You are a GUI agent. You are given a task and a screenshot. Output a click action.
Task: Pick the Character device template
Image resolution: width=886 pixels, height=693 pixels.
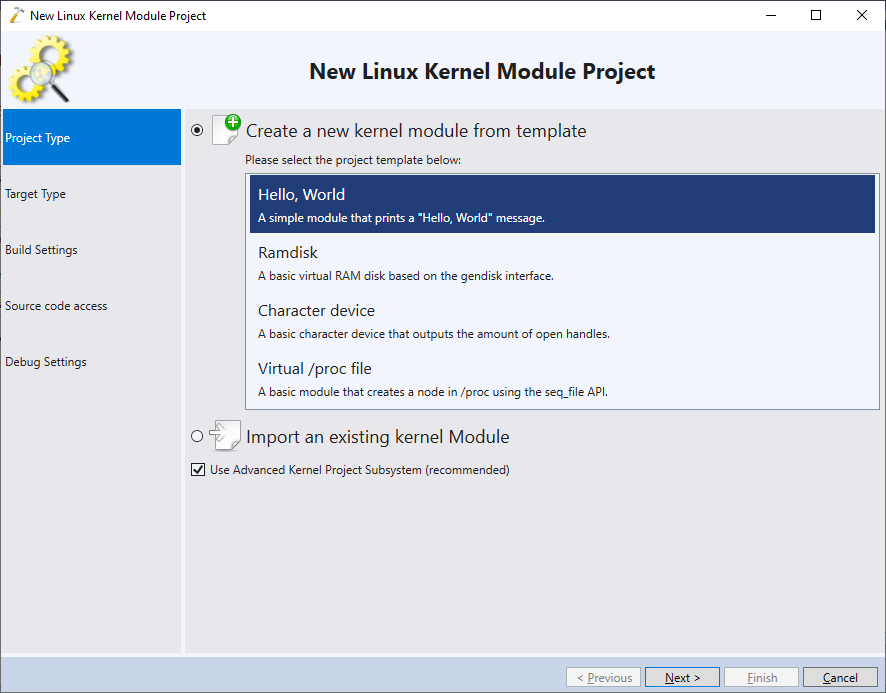pos(562,320)
